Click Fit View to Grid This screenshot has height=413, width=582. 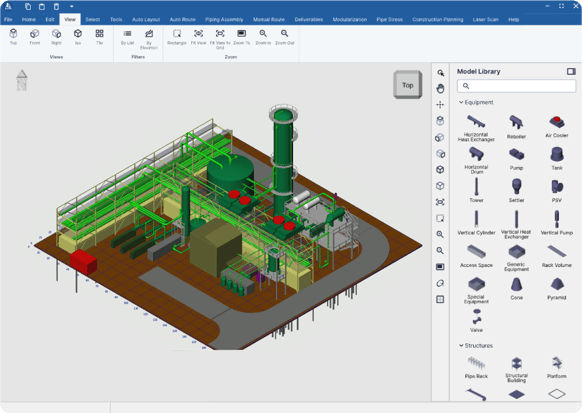click(220, 39)
